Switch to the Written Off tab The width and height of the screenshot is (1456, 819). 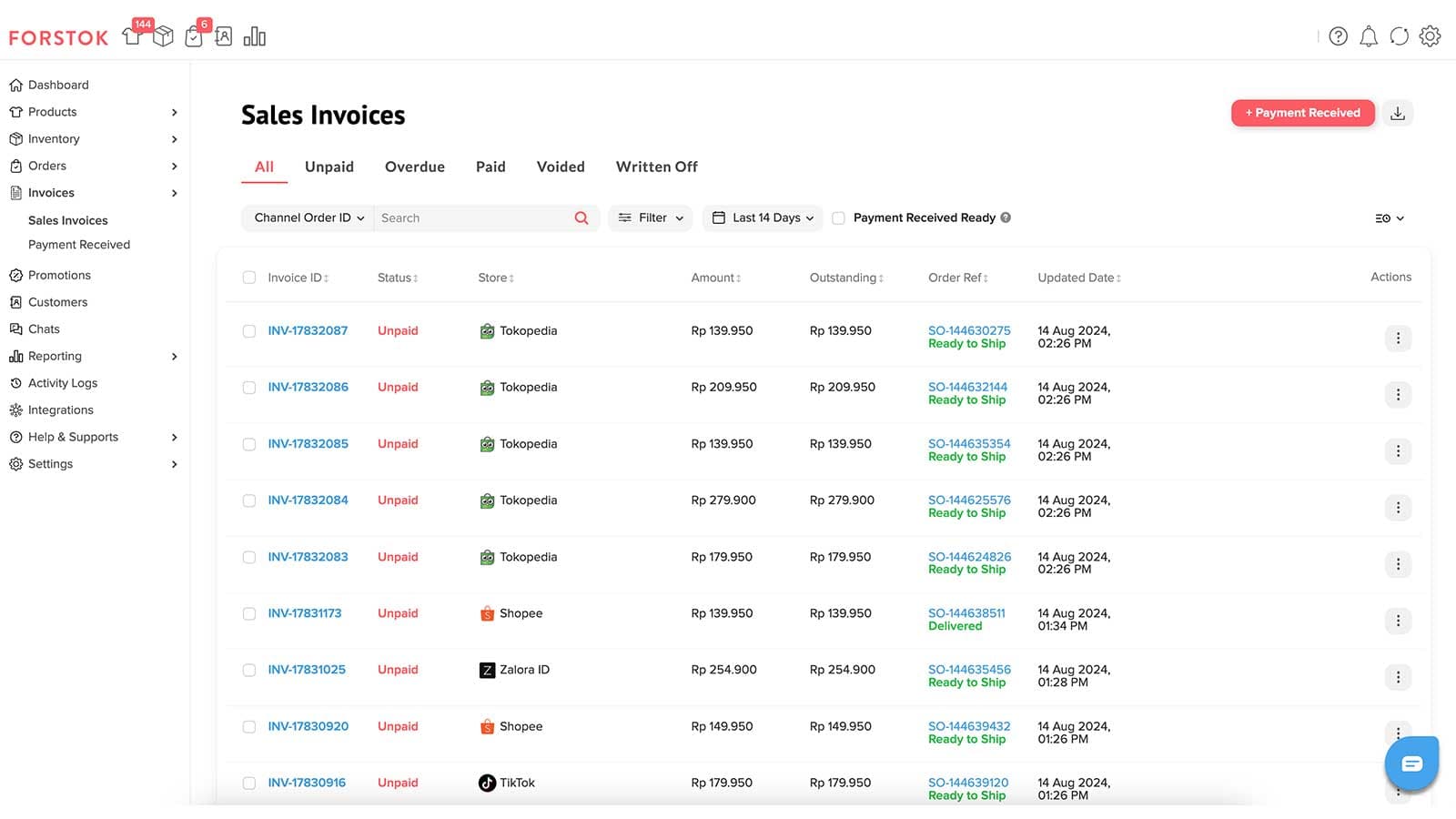[x=656, y=167]
